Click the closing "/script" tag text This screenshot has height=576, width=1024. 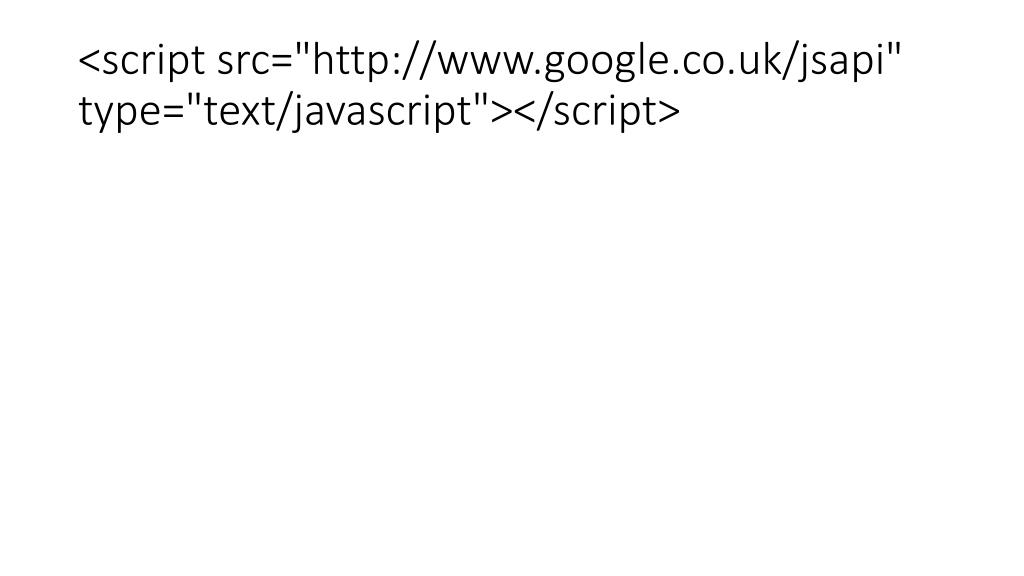[x=597, y=112]
